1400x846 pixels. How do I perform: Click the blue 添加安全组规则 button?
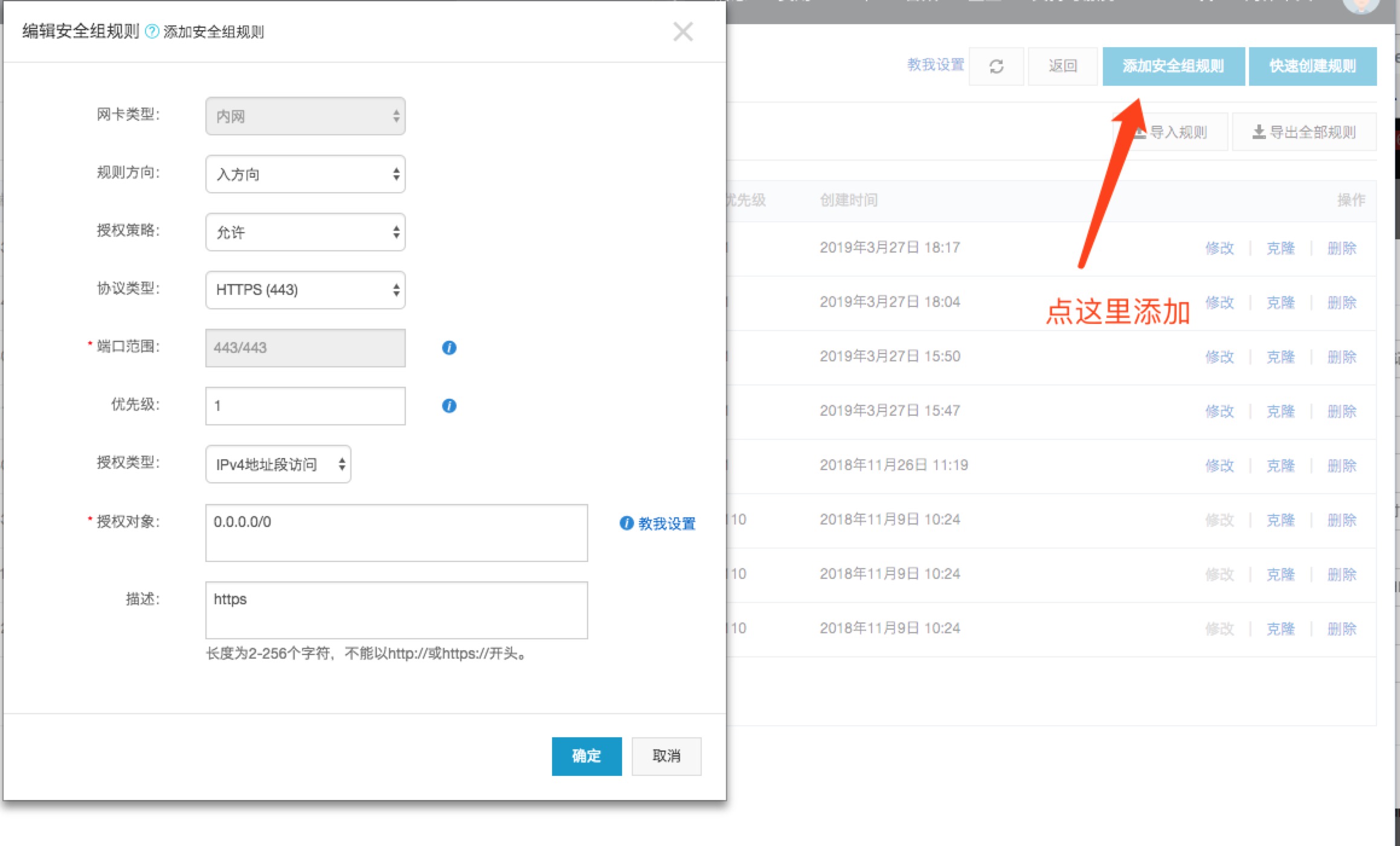pos(1174,66)
